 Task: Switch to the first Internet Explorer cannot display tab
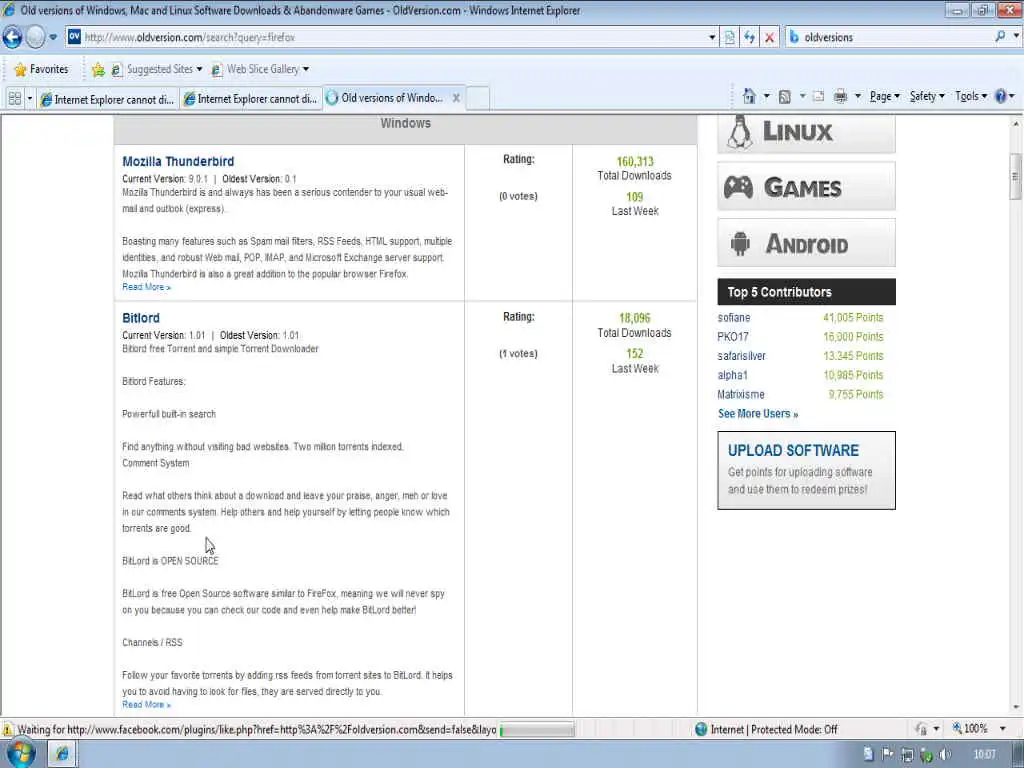click(x=107, y=99)
